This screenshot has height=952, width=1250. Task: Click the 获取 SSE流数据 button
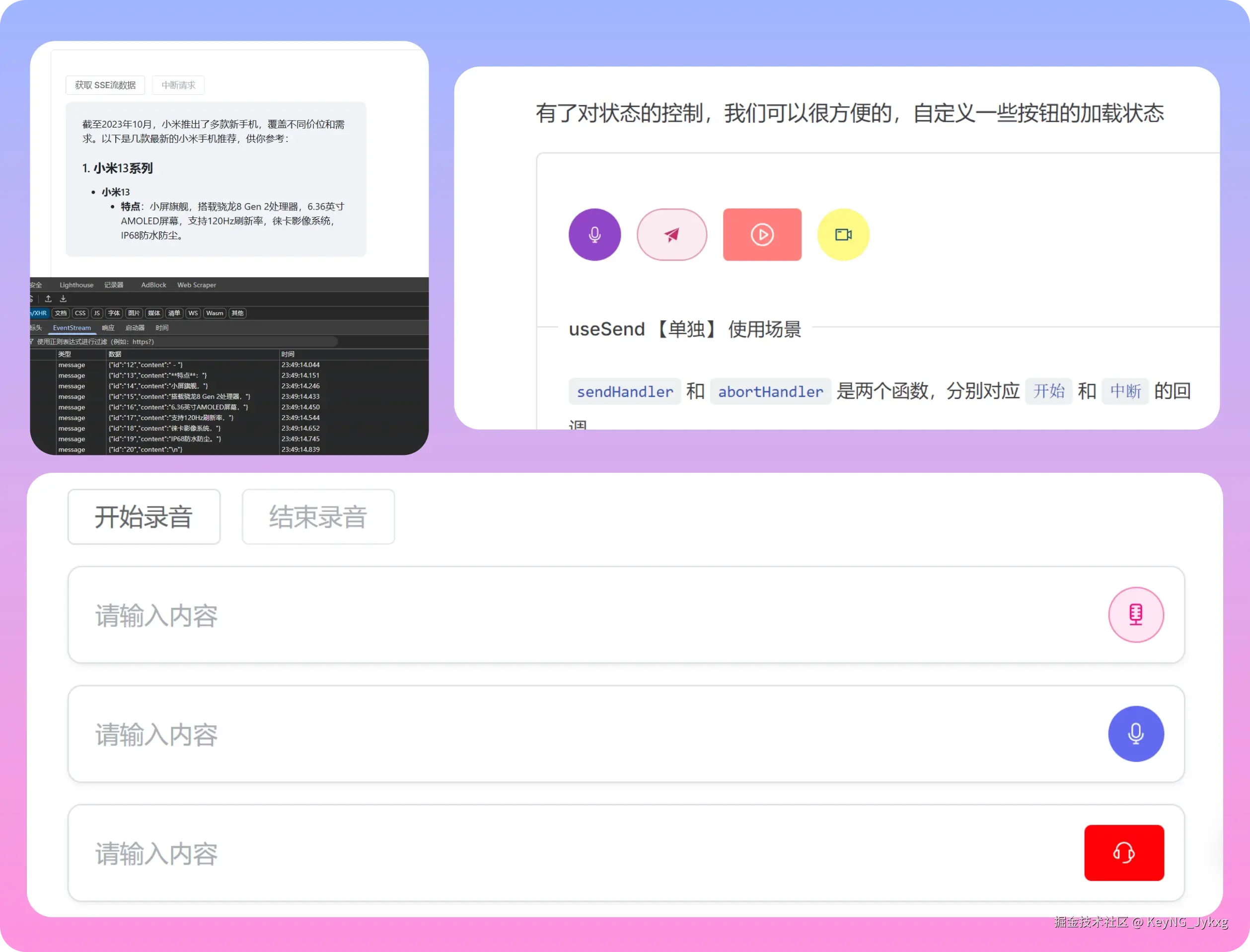click(x=104, y=85)
